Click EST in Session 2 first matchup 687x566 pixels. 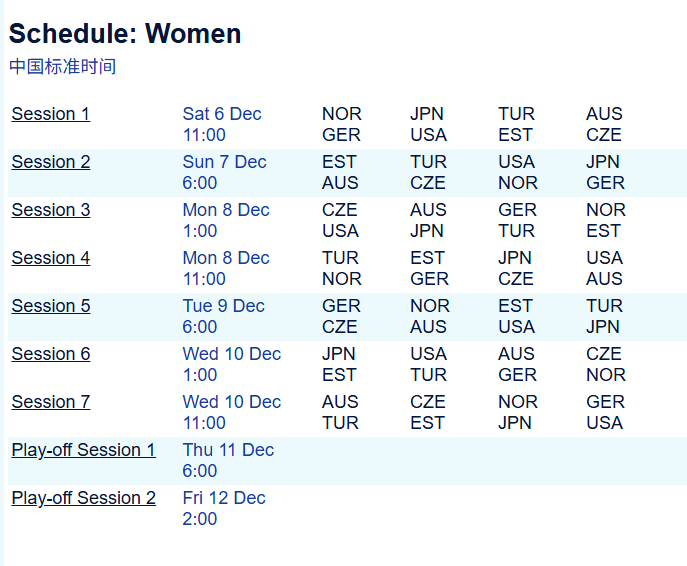click(339, 162)
